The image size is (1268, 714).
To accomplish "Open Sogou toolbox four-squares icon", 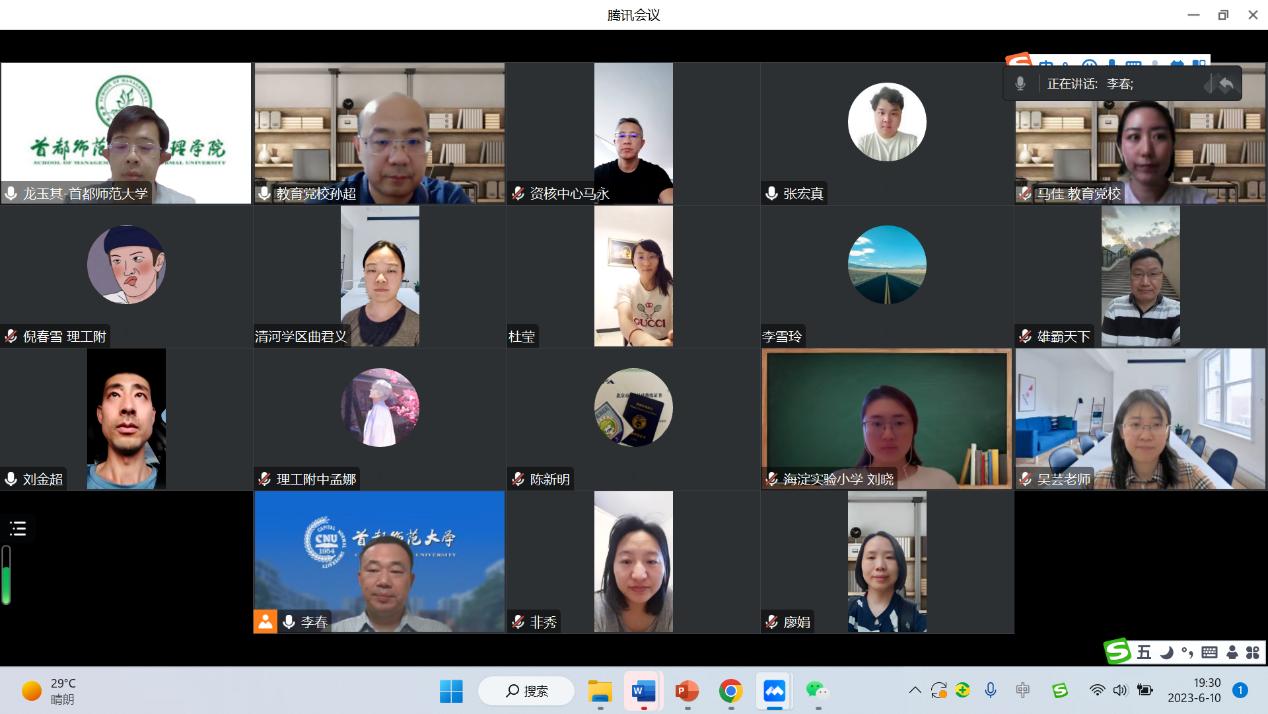I will click(1252, 652).
